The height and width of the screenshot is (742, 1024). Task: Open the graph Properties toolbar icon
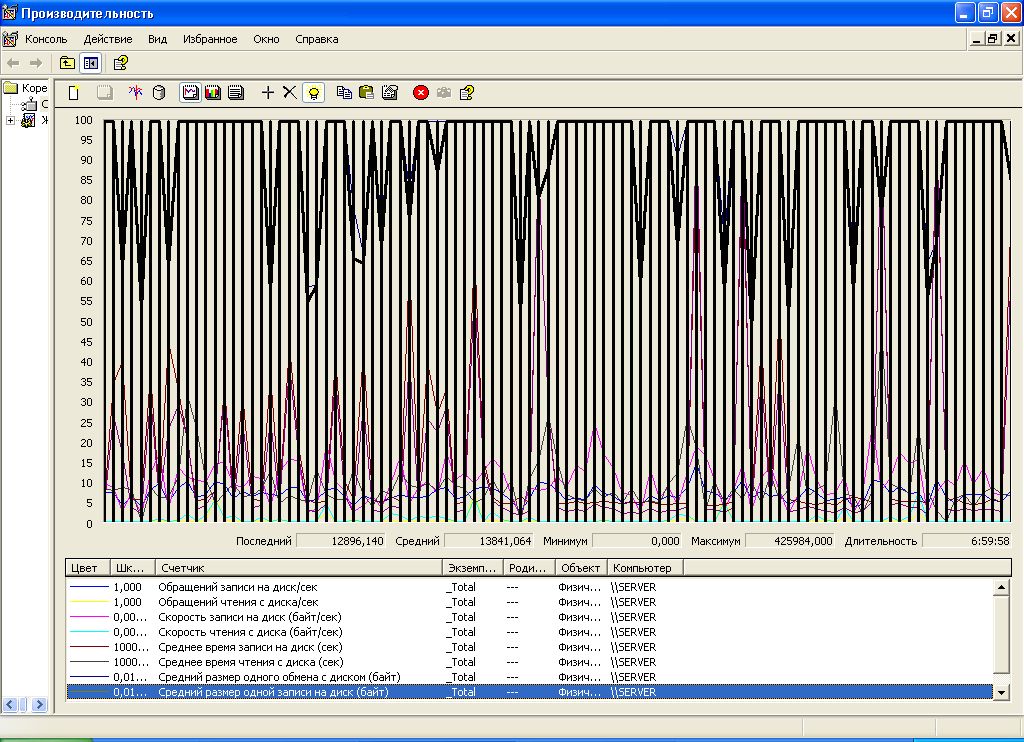[x=390, y=93]
